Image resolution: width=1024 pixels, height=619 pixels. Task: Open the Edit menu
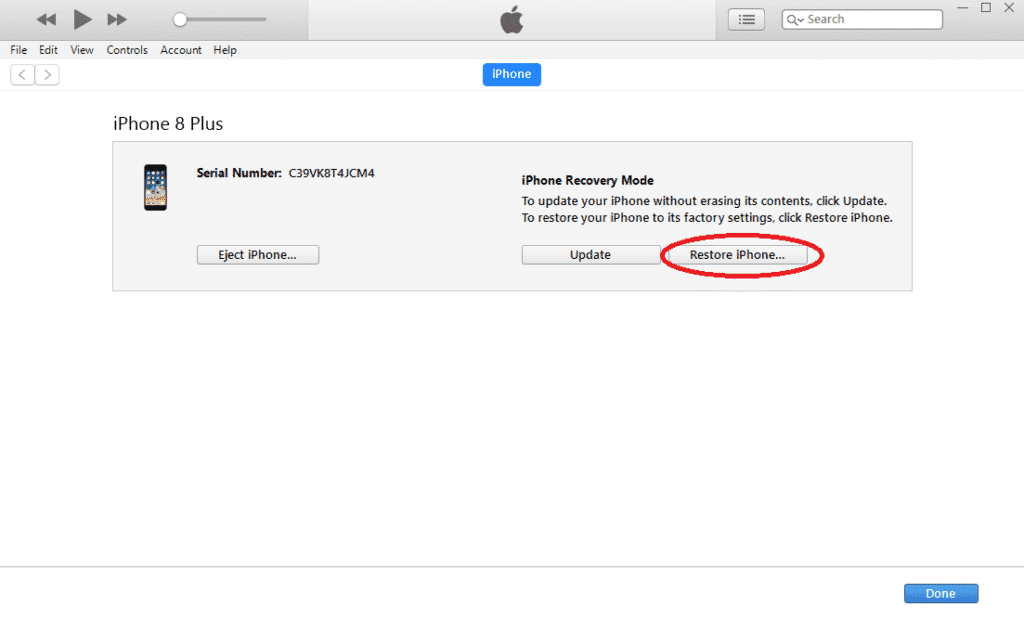pyautogui.click(x=48, y=50)
